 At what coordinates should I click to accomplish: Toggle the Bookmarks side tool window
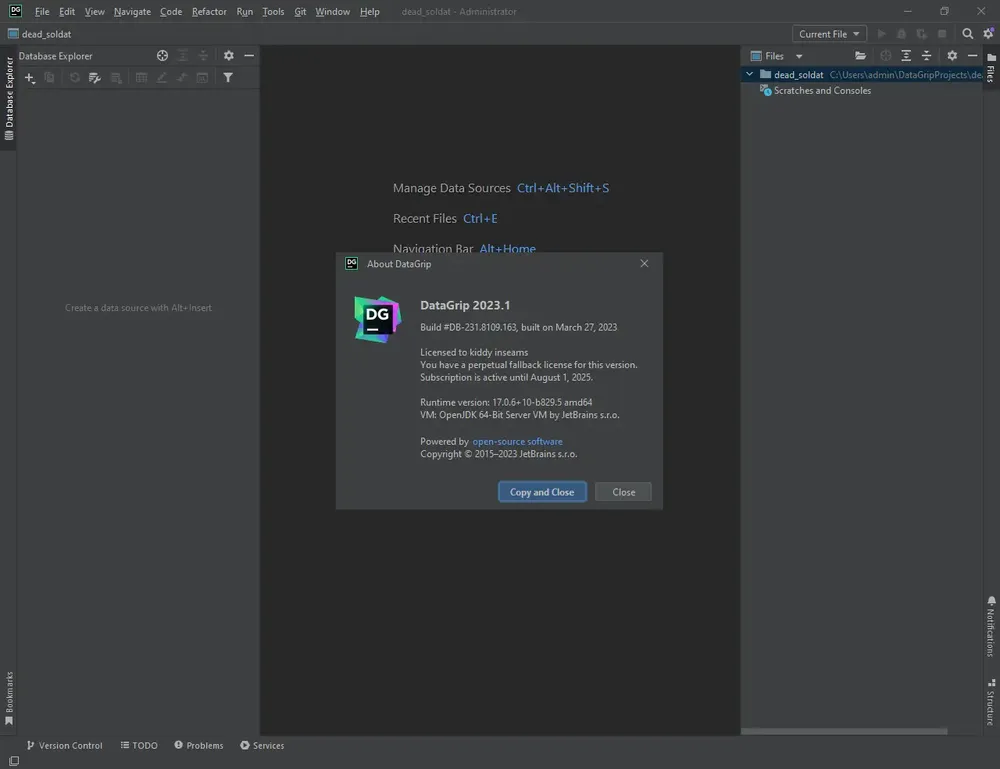coord(9,698)
